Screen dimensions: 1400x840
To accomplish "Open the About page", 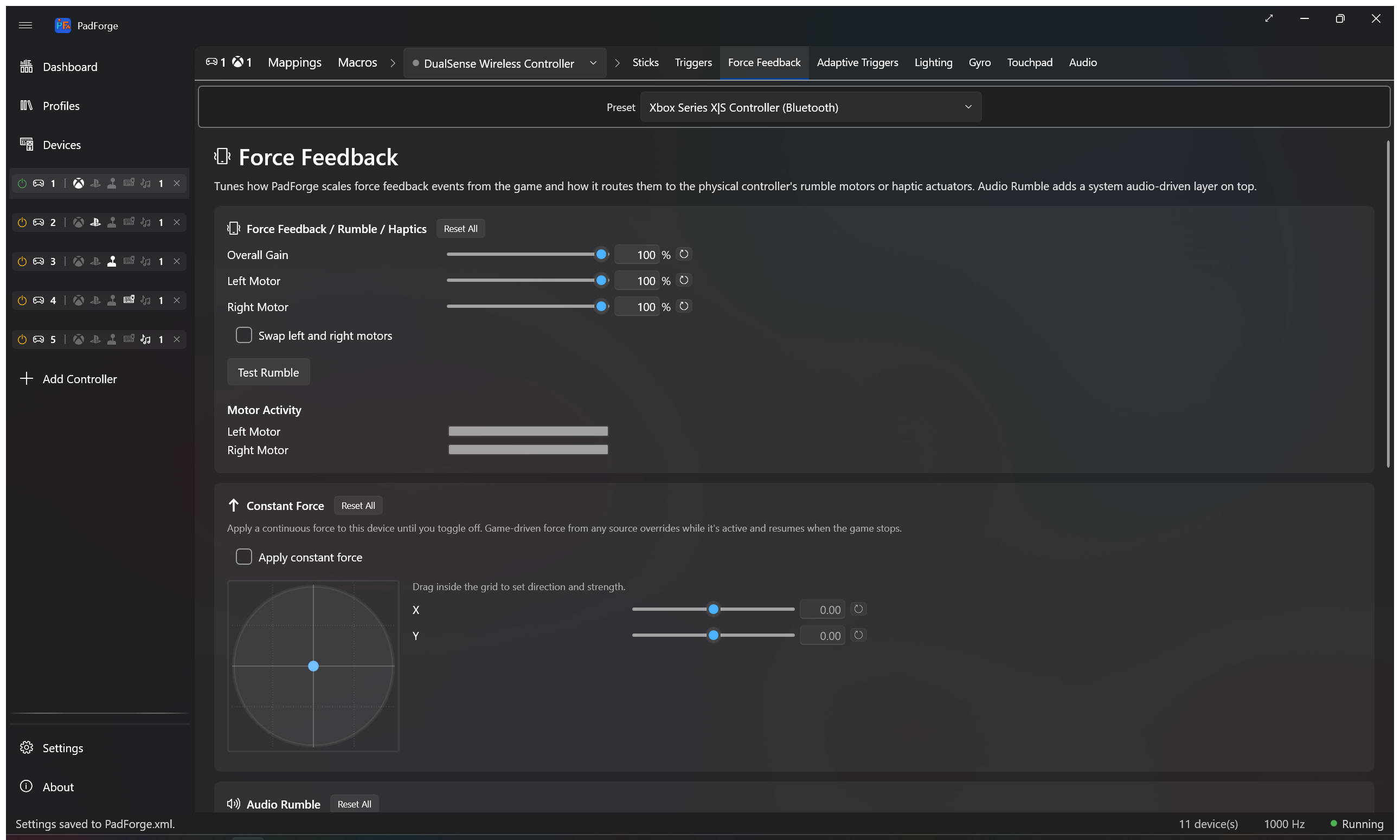I will point(99,787).
